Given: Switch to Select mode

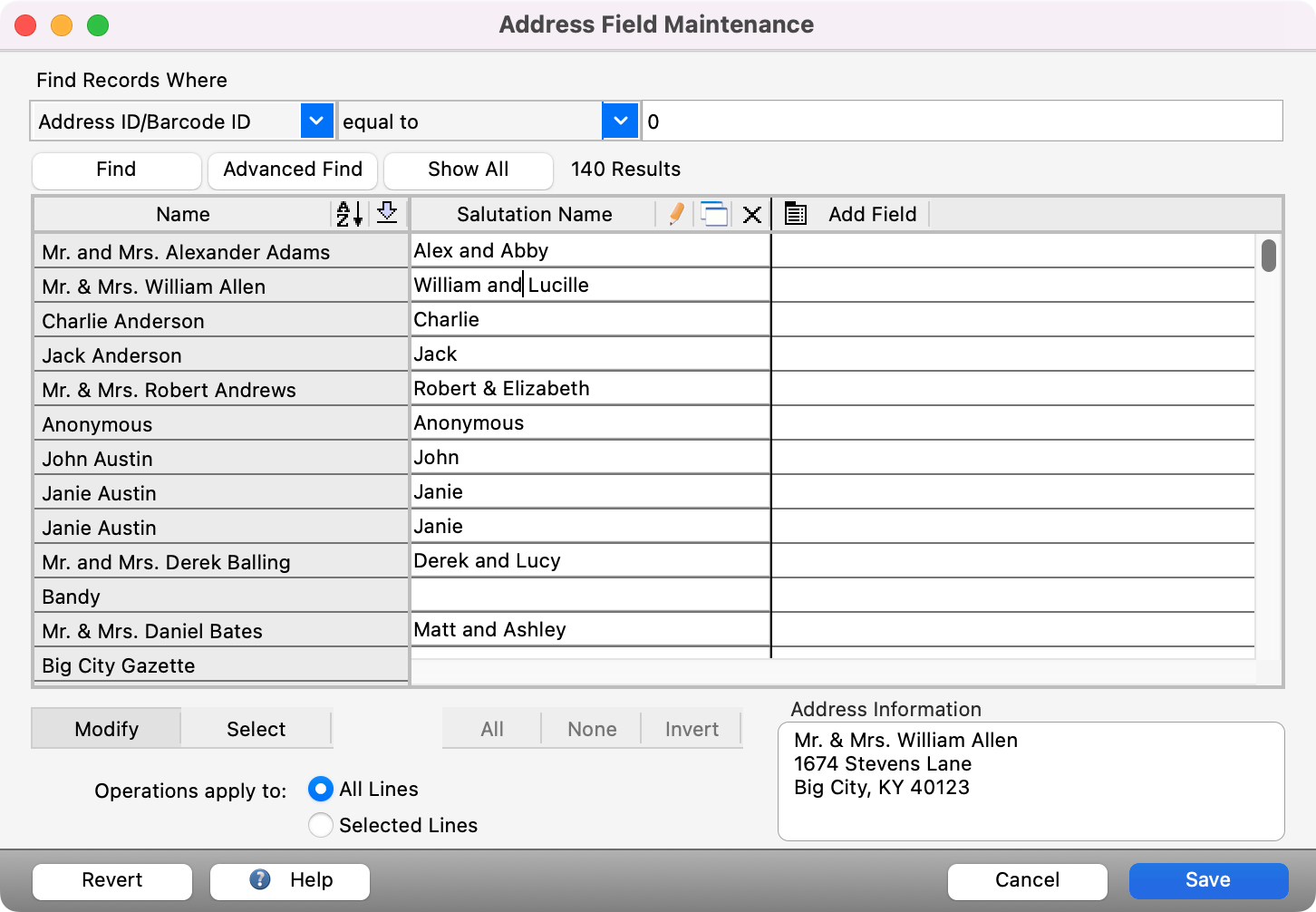Looking at the screenshot, I should 256,729.
